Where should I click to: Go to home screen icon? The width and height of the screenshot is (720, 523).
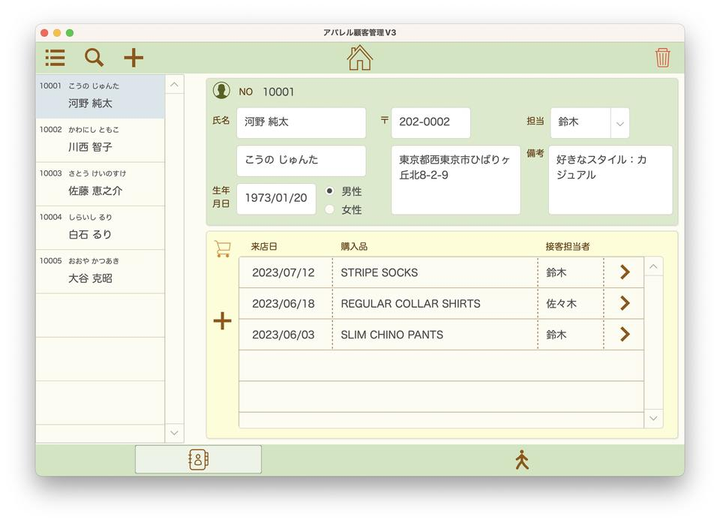click(359, 58)
